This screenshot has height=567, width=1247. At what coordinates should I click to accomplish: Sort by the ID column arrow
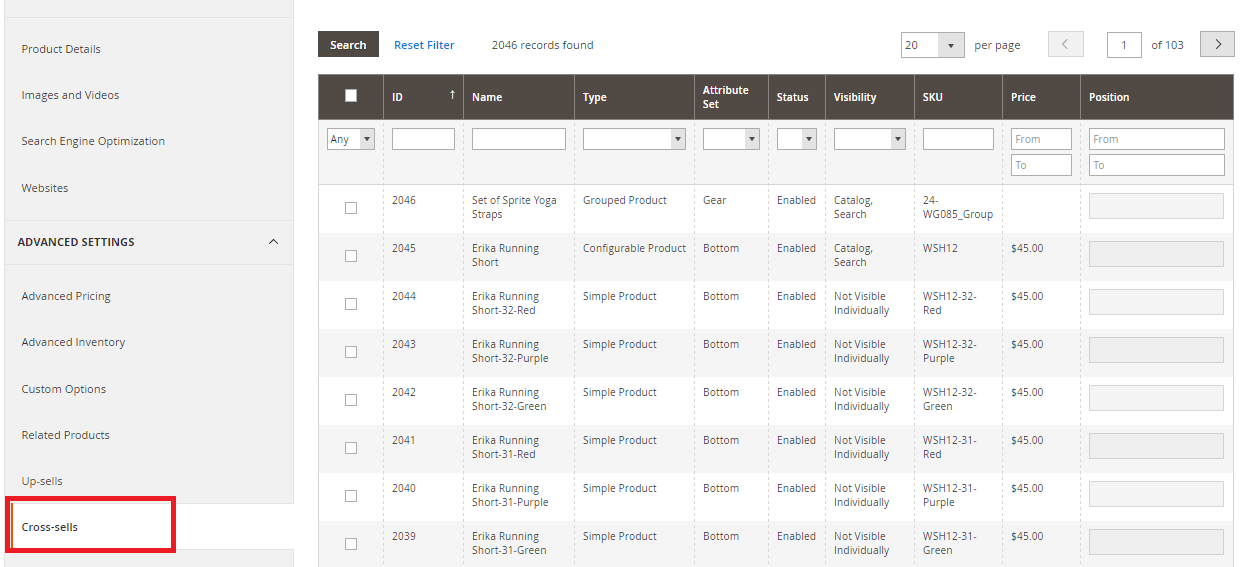(452, 95)
